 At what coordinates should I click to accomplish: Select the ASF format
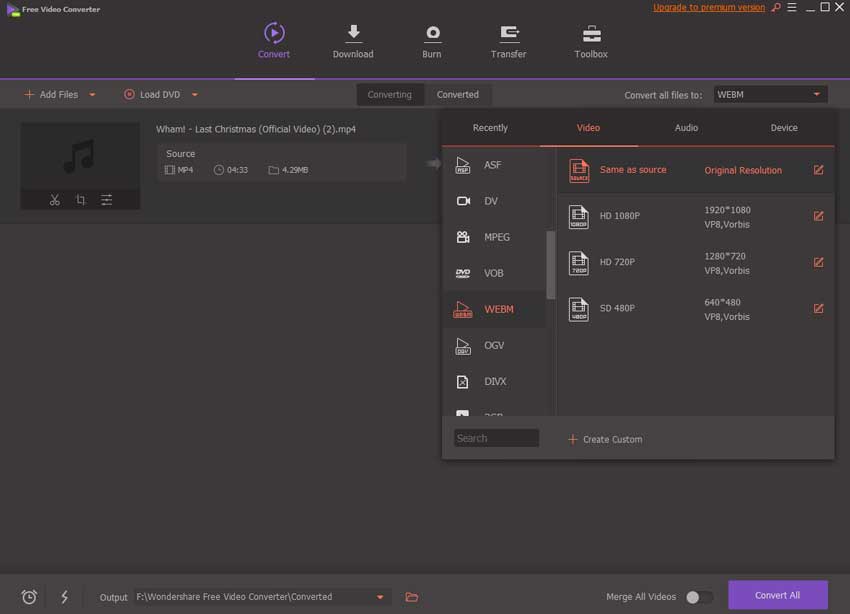(x=495, y=165)
